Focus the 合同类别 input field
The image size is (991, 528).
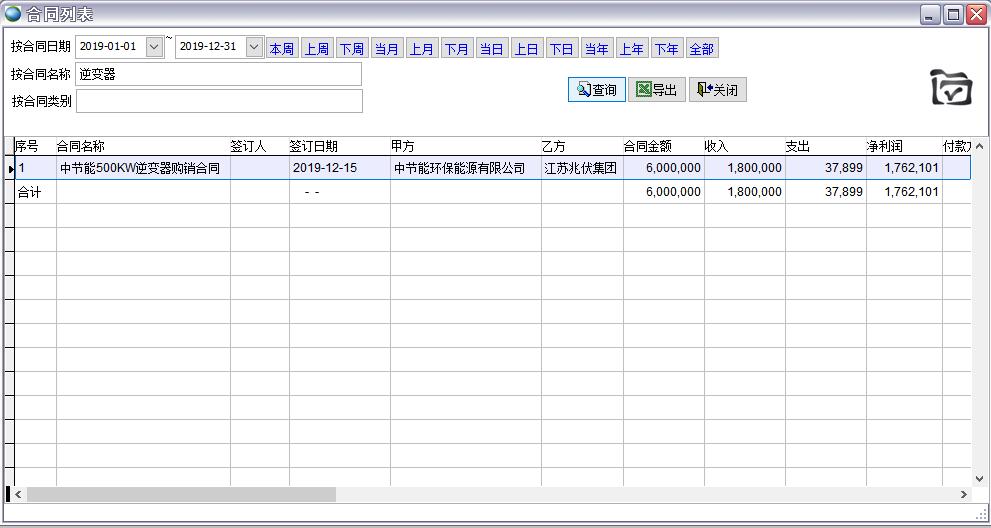218,101
